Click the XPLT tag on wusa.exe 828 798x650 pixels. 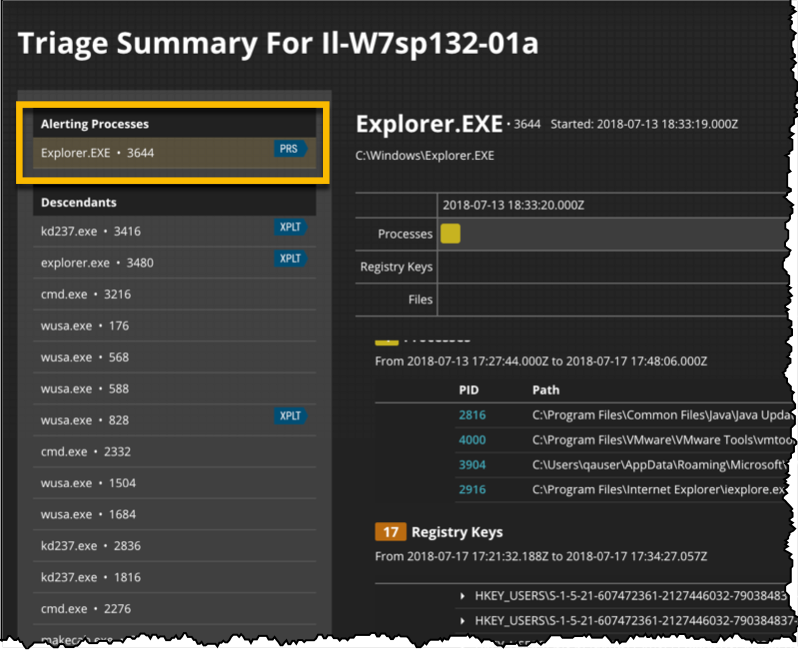click(x=290, y=416)
